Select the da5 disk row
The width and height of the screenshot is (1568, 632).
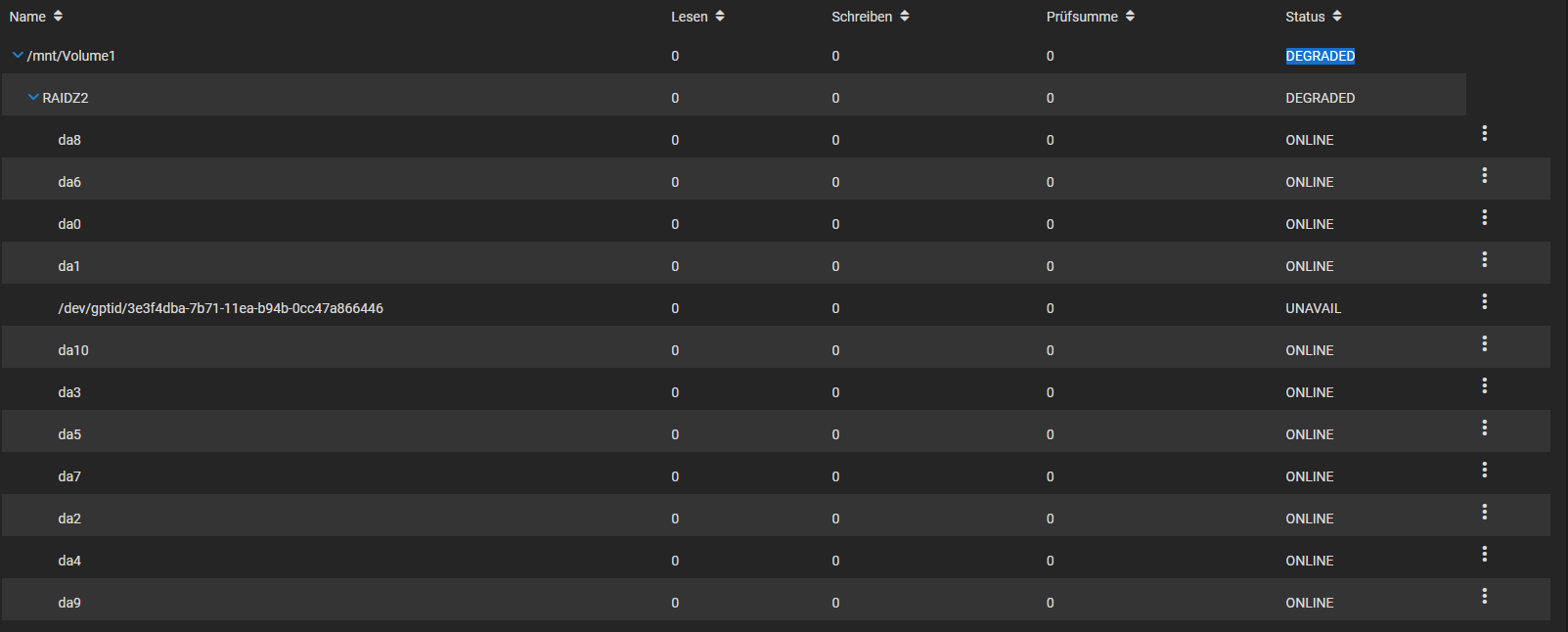pos(776,433)
